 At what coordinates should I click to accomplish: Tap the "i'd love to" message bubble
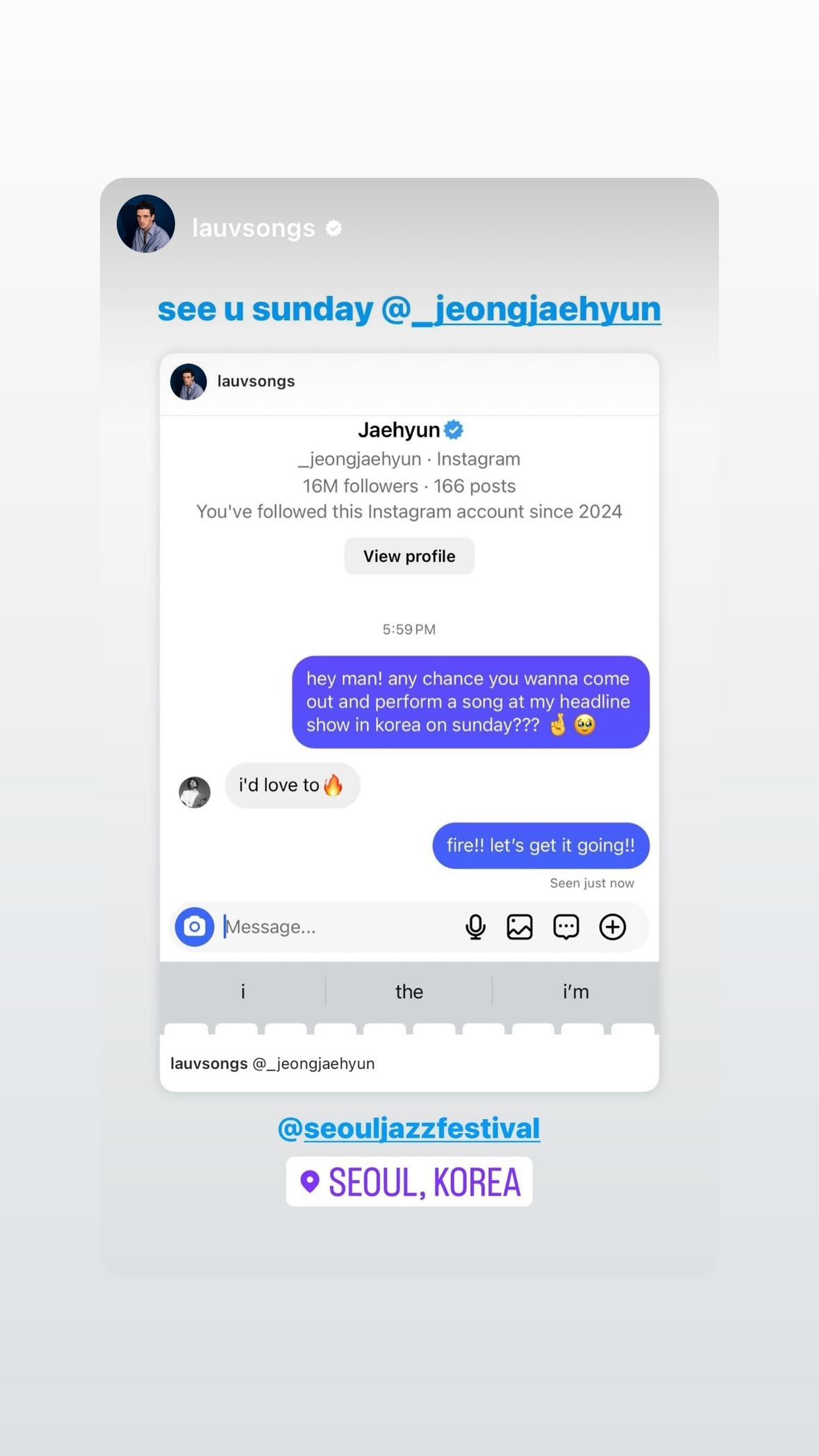292,786
